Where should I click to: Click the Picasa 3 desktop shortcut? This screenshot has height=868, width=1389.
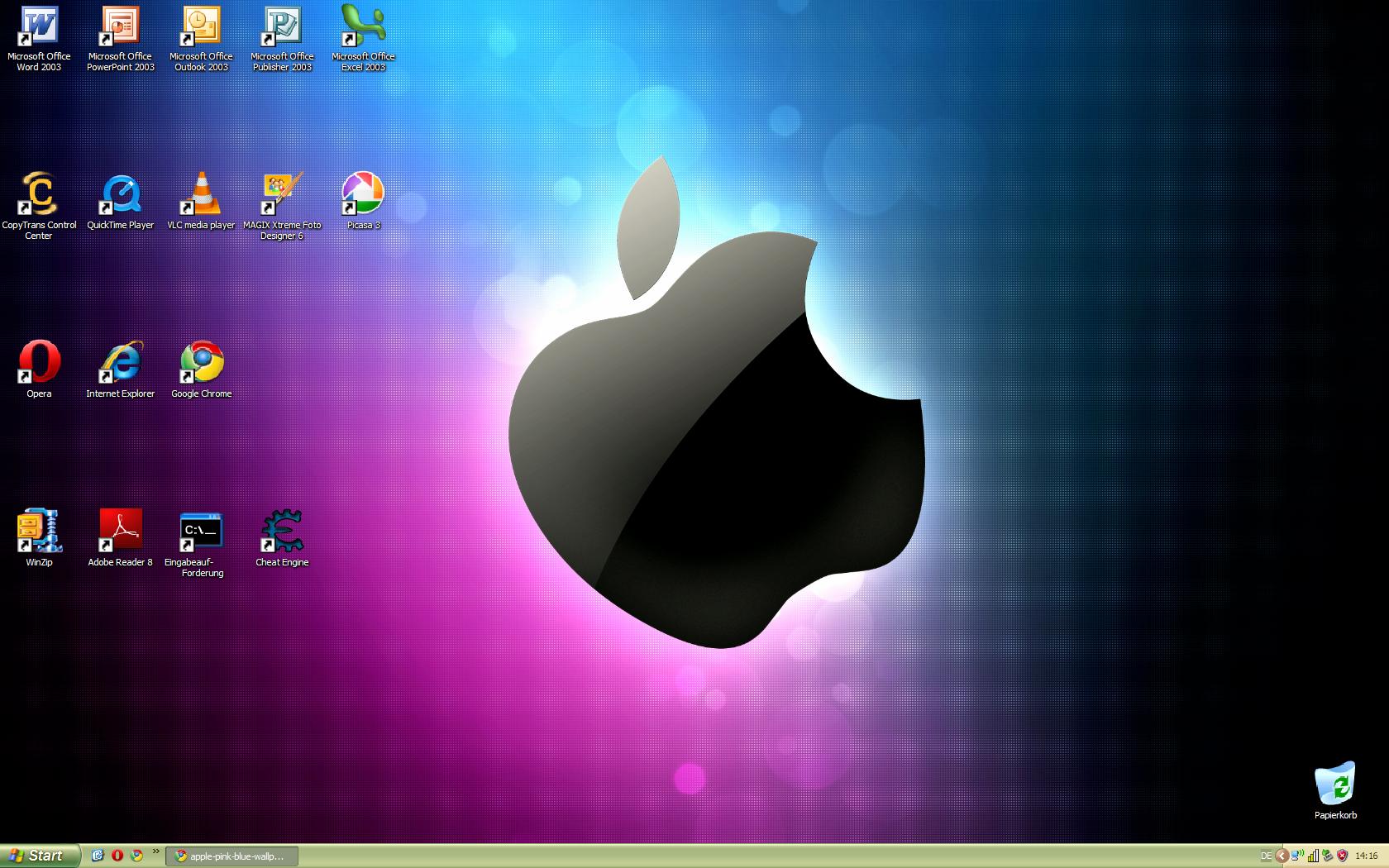tap(363, 202)
